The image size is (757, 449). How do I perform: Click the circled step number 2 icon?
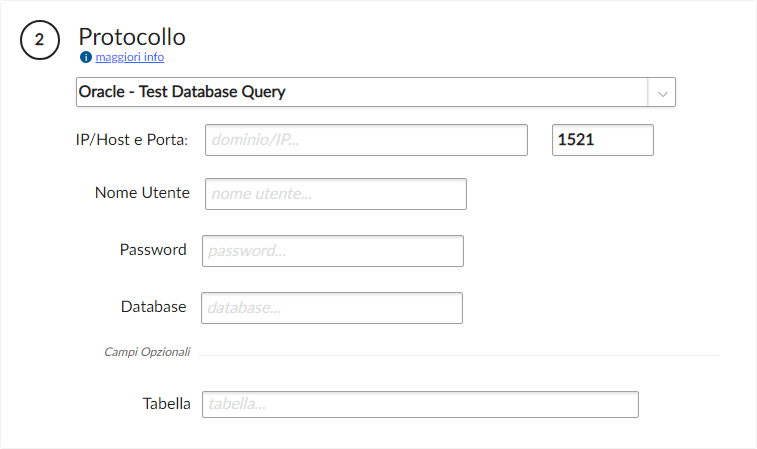tap(39, 40)
